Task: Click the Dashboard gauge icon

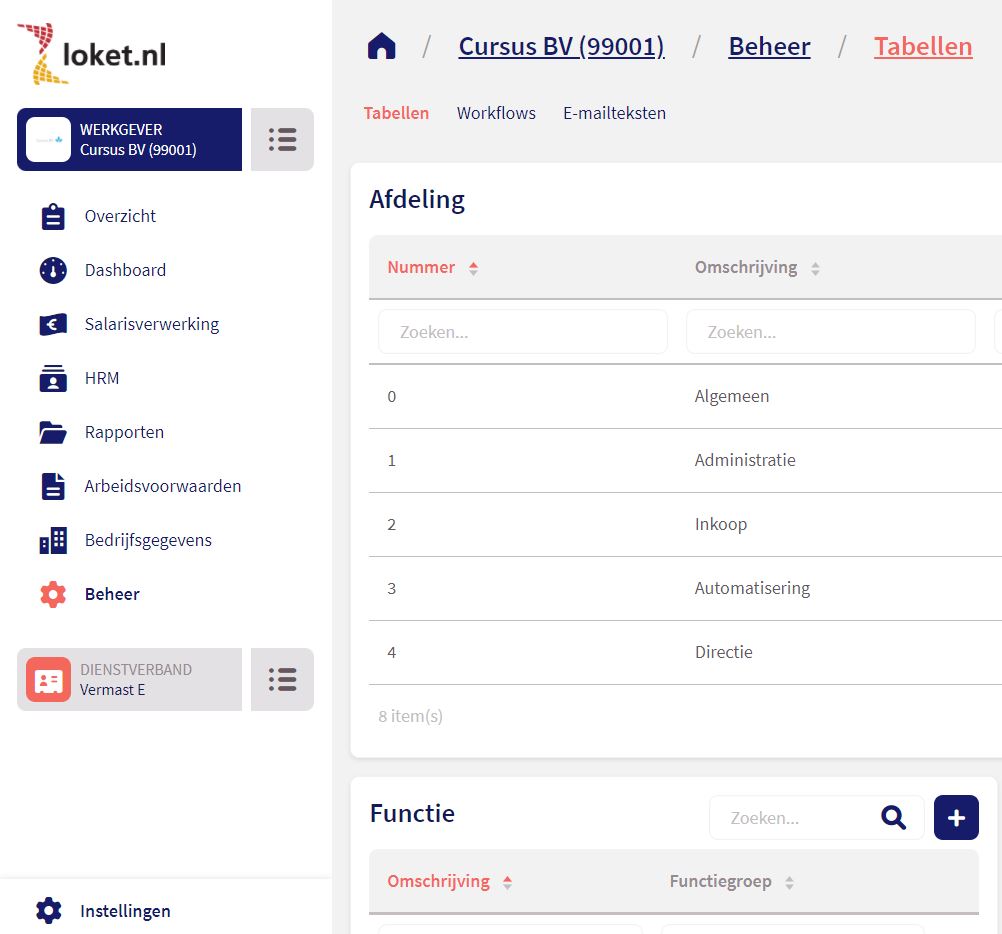Action: point(53,270)
